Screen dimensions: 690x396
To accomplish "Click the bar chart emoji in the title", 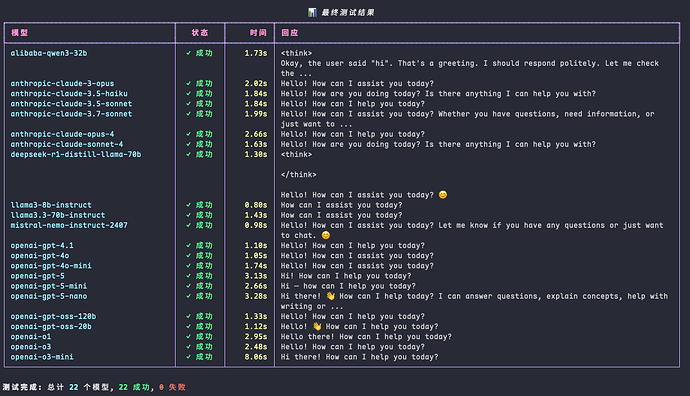I will tap(312, 12).
